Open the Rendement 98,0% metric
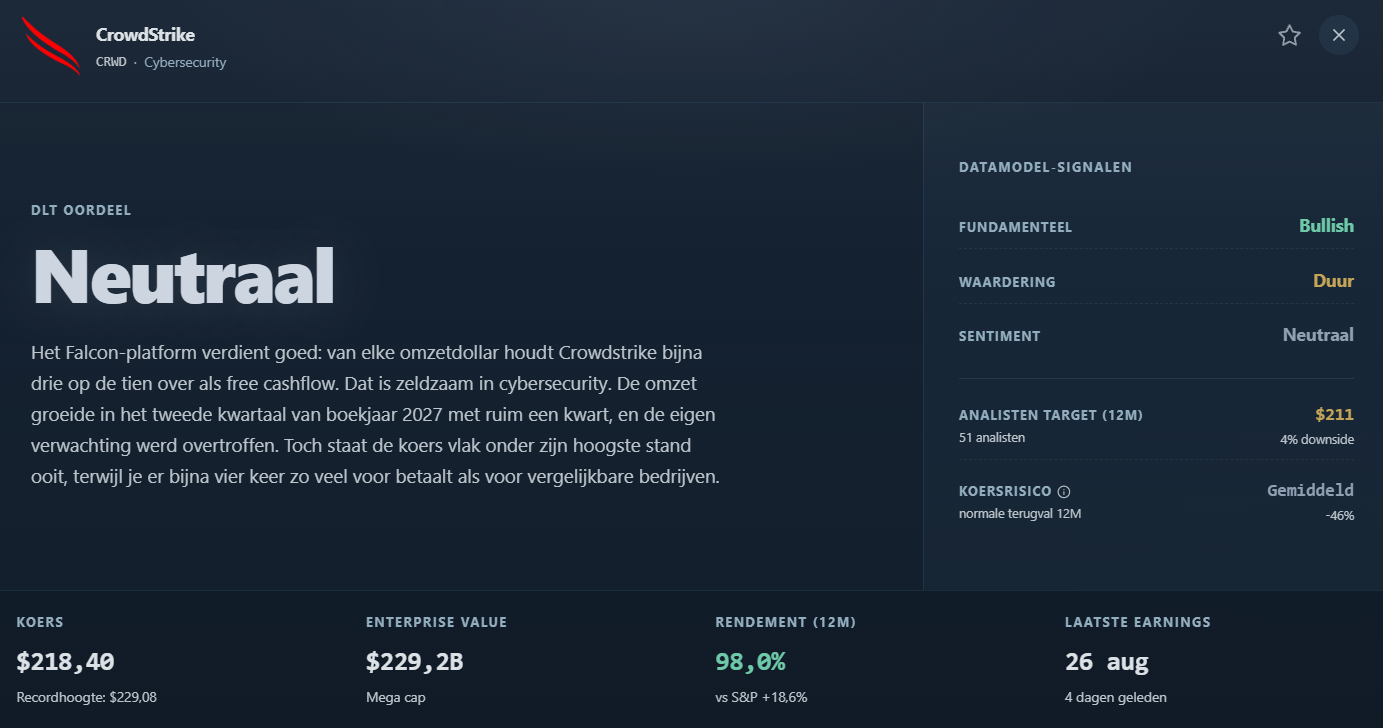 click(750, 662)
